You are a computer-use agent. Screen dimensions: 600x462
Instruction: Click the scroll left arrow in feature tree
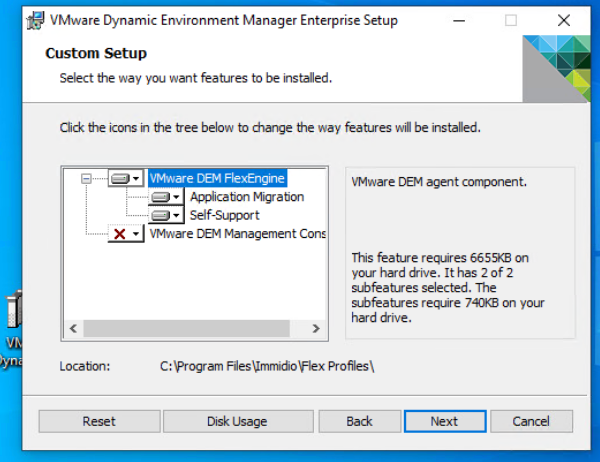coord(73,328)
